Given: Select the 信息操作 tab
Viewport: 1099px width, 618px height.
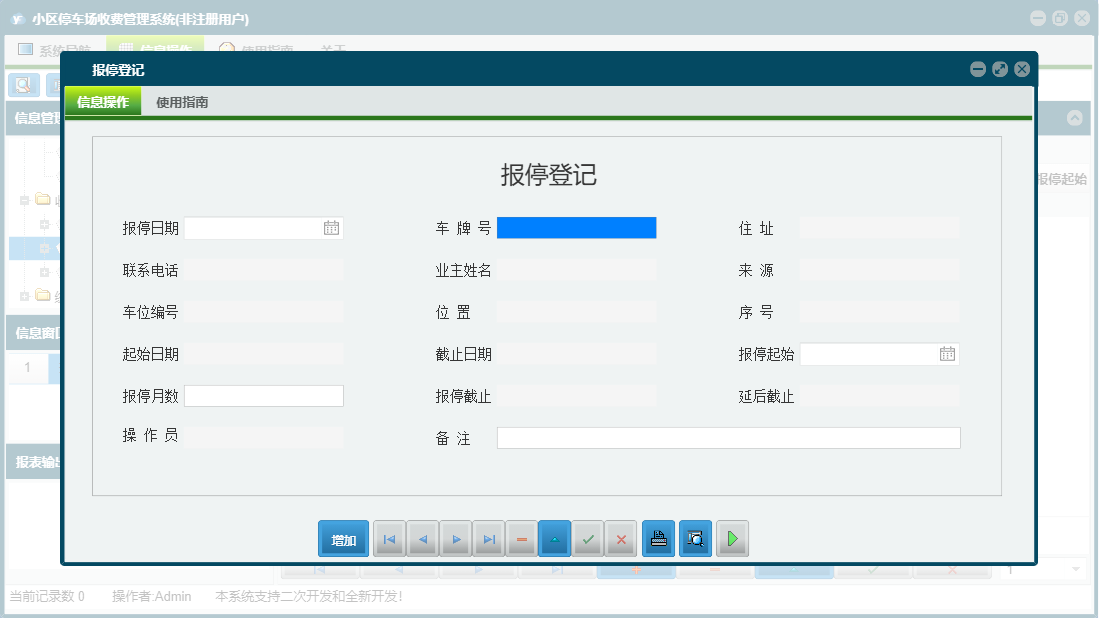Looking at the screenshot, I should (103, 101).
